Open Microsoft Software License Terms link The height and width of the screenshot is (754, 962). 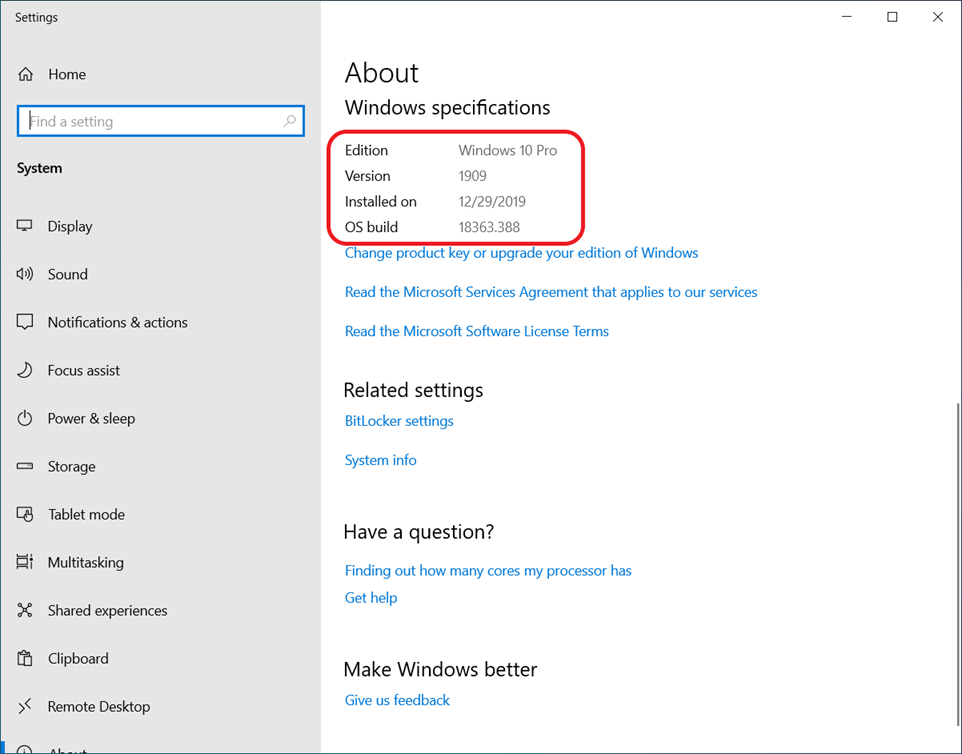pos(477,331)
